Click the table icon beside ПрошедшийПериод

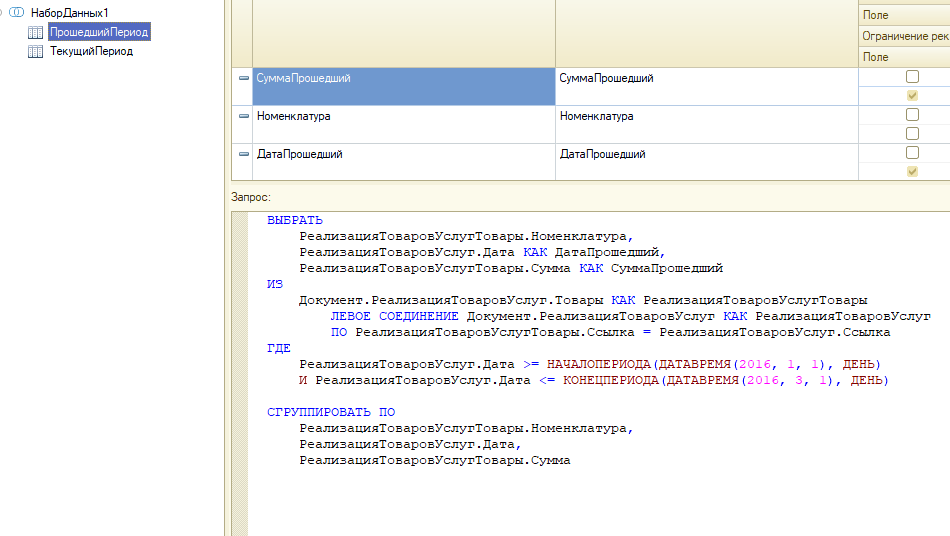point(35,32)
